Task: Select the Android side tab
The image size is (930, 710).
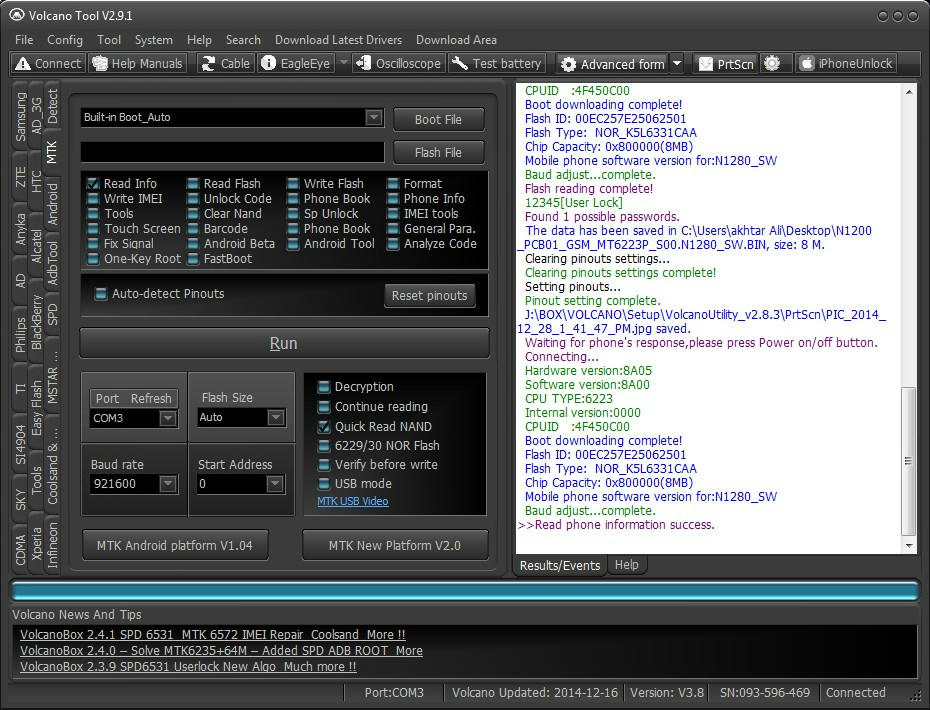Action: [x=52, y=205]
